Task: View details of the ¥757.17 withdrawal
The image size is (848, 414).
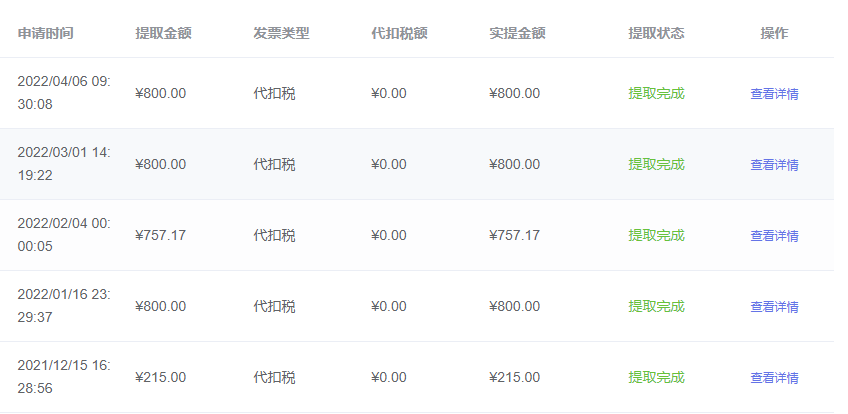Action: point(774,236)
